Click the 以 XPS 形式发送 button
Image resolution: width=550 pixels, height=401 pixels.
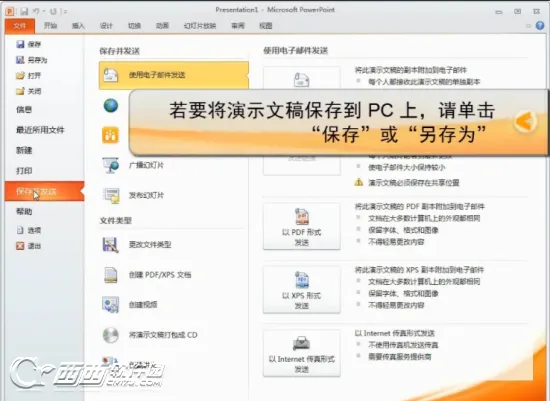click(302, 290)
